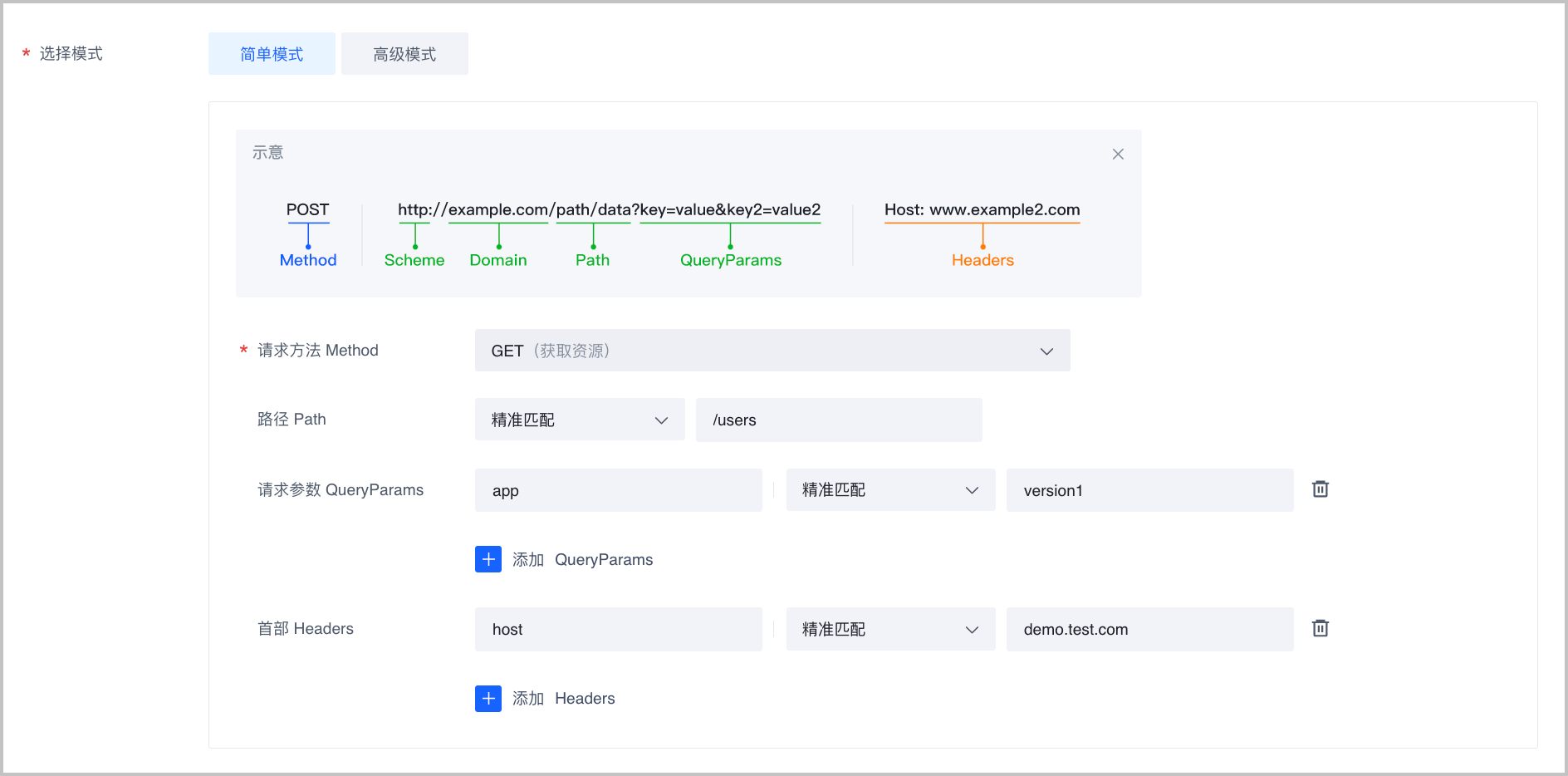Delete the host Headers row
The image size is (1568, 776).
click(x=1320, y=628)
